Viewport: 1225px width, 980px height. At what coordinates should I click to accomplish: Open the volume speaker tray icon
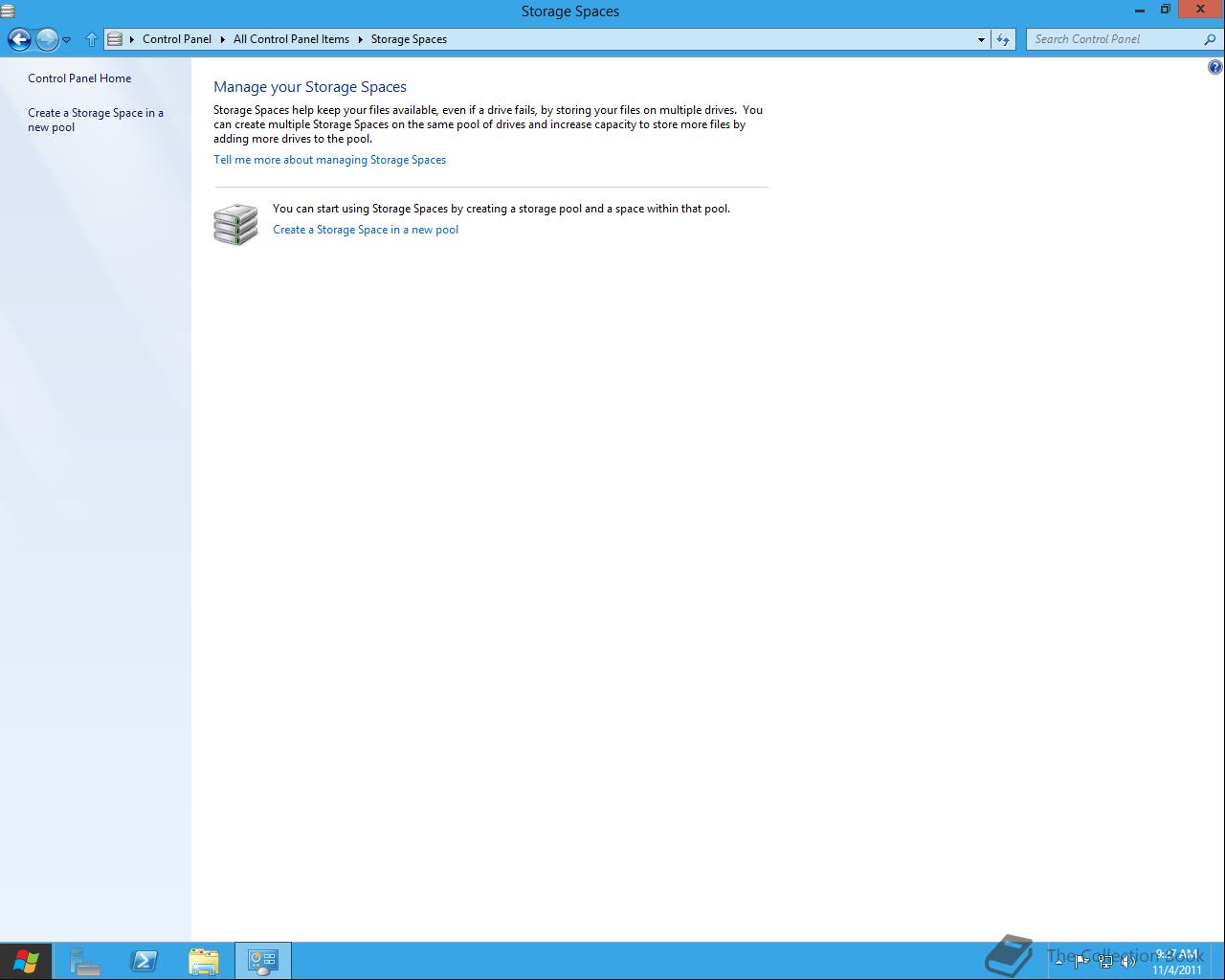[x=1128, y=961]
